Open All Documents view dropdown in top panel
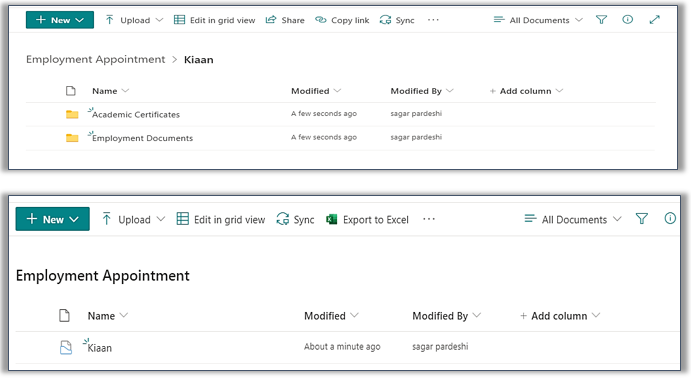Screen dimensions: 691x378 [x=538, y=20]
